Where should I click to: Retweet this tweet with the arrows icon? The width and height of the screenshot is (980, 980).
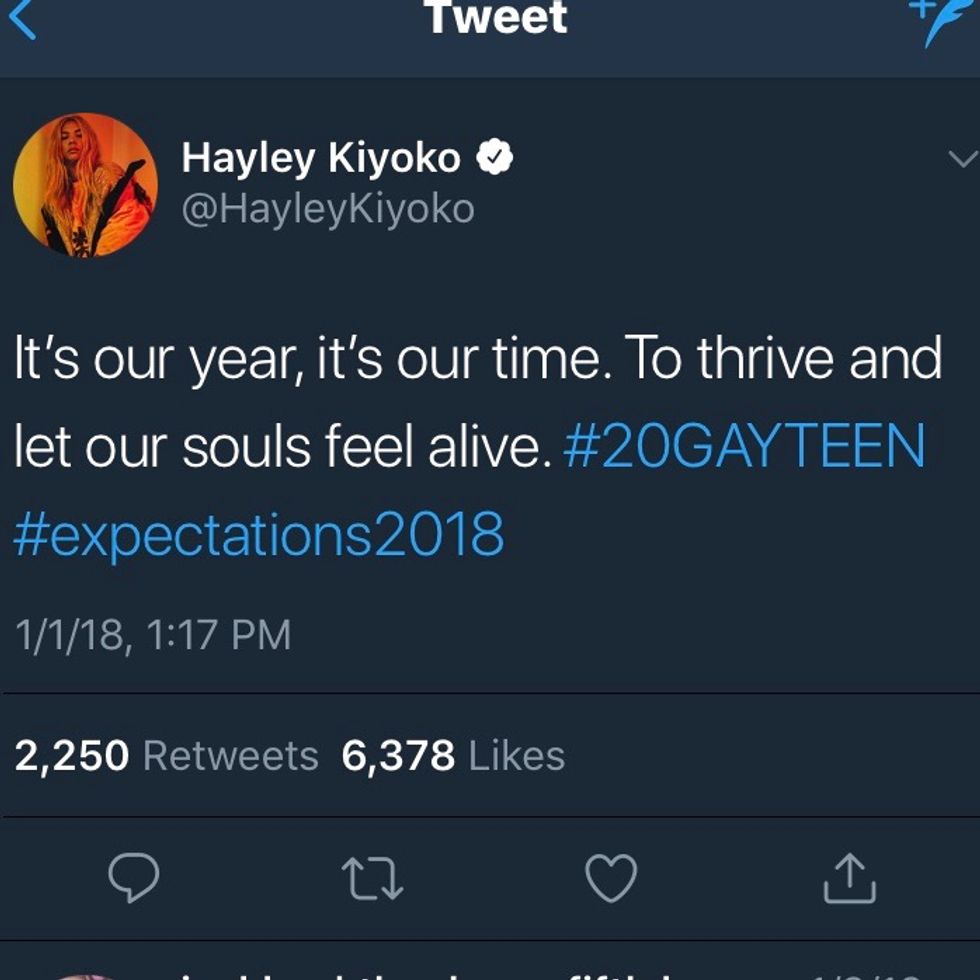pos(373,878)
